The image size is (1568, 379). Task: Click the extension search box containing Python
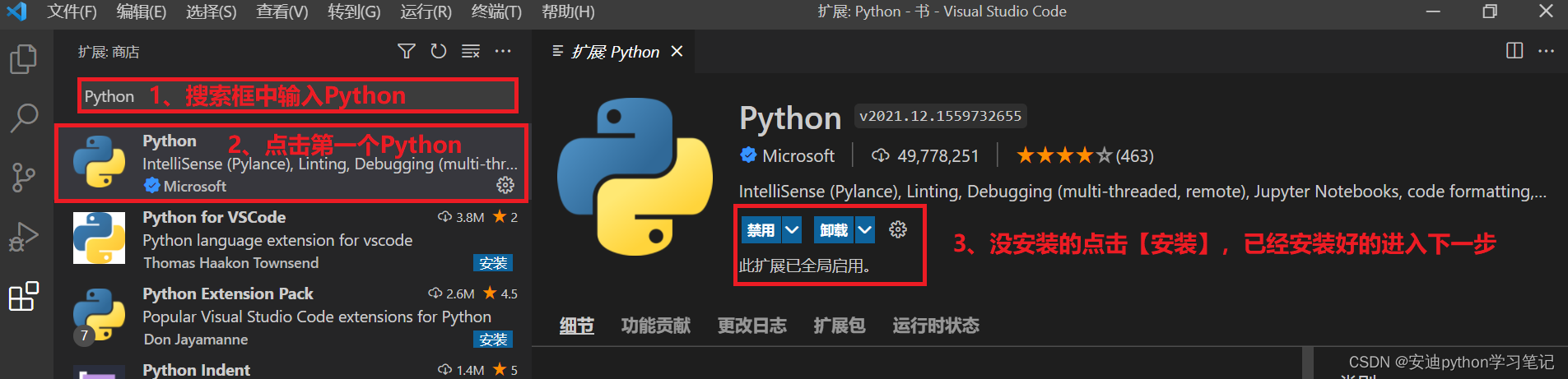298,96
